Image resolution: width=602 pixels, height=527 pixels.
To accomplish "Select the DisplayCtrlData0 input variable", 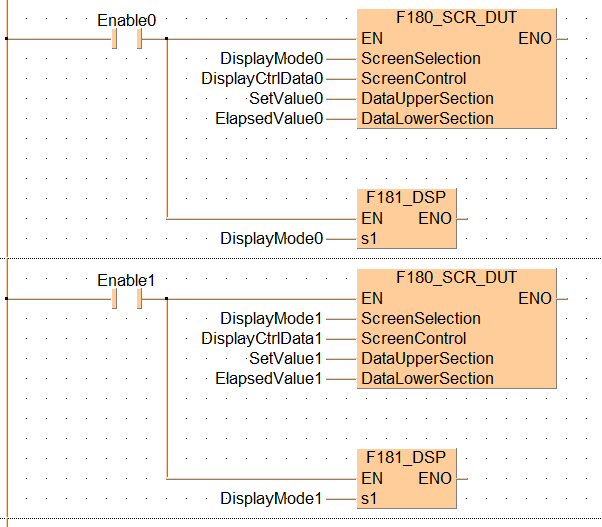I will click(x=263, y=78).
